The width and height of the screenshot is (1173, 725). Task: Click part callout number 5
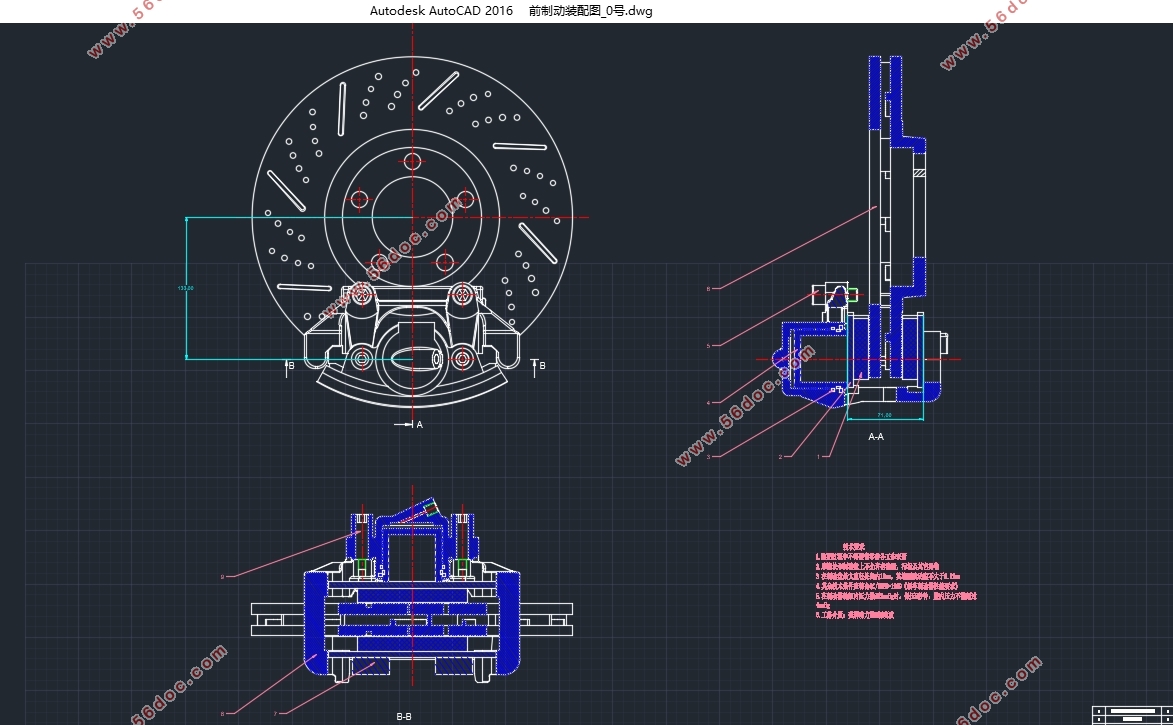[708, 346]
